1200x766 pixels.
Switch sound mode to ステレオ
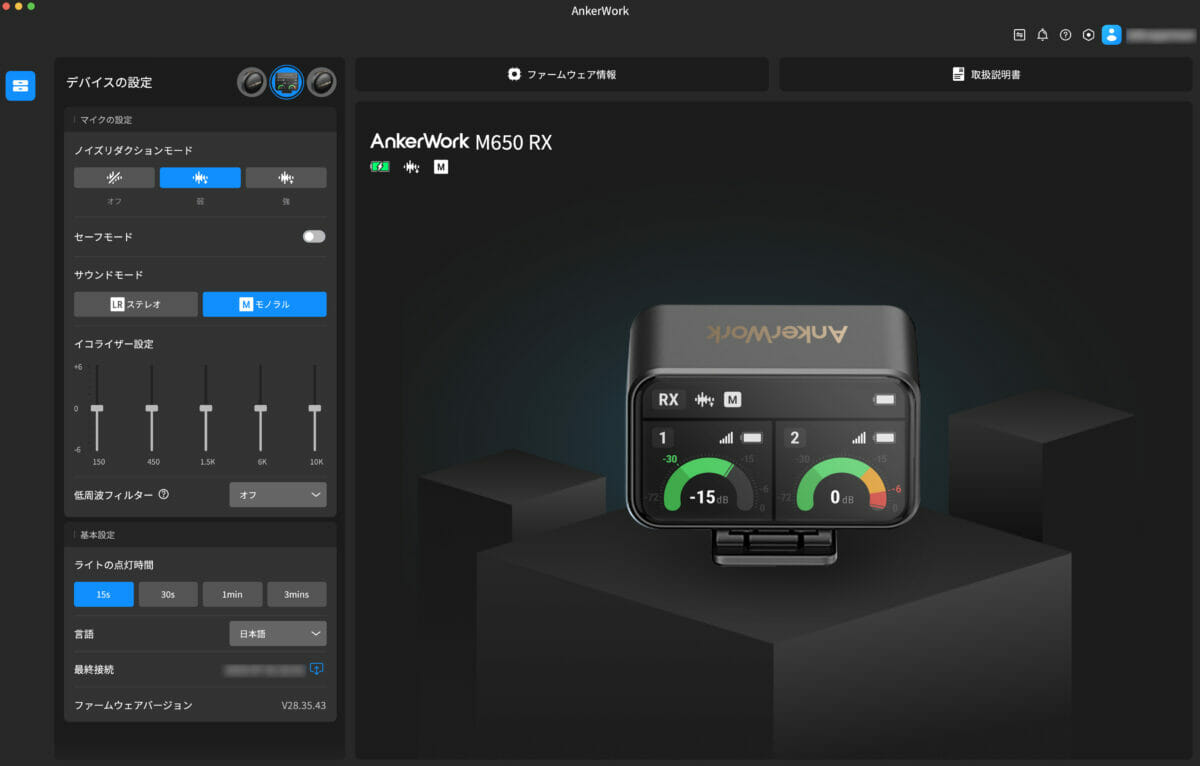136,304
